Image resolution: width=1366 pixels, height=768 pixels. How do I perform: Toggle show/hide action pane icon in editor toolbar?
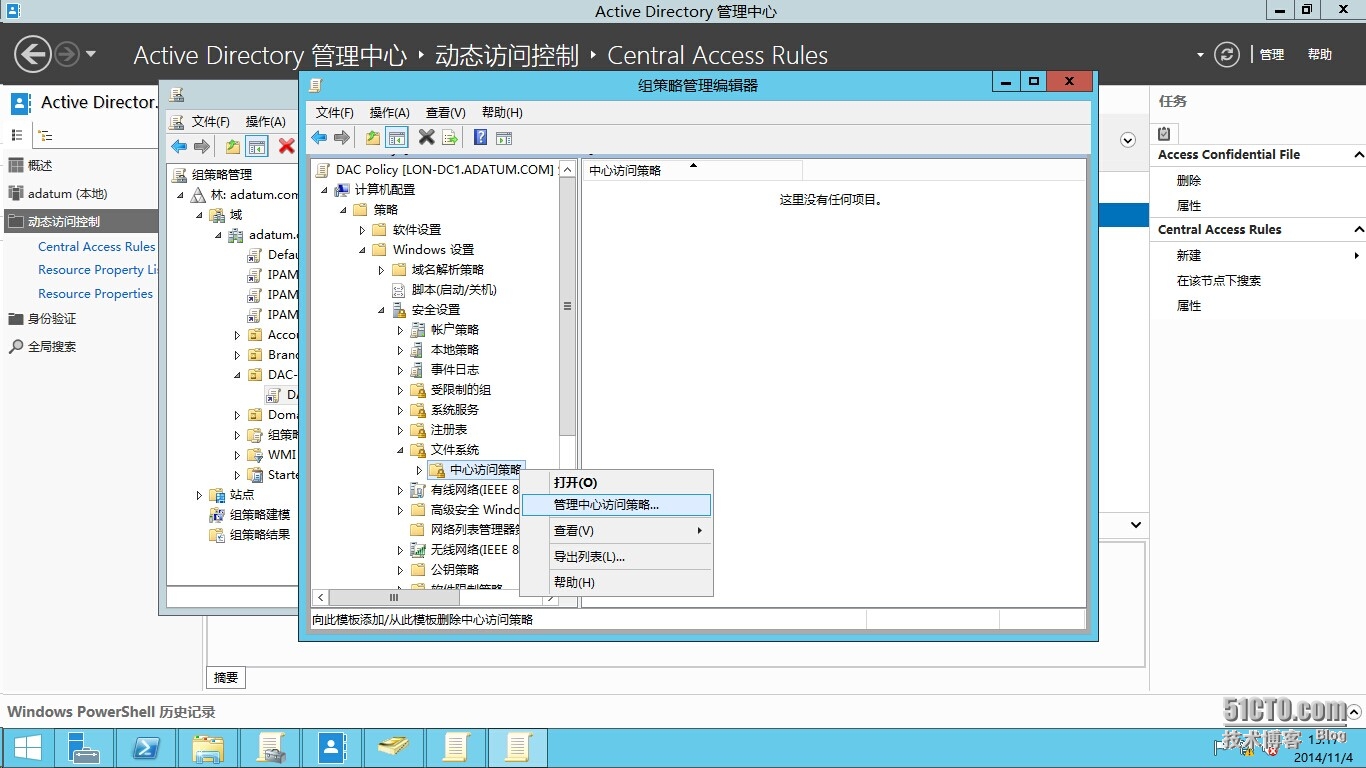pos(504,138)
